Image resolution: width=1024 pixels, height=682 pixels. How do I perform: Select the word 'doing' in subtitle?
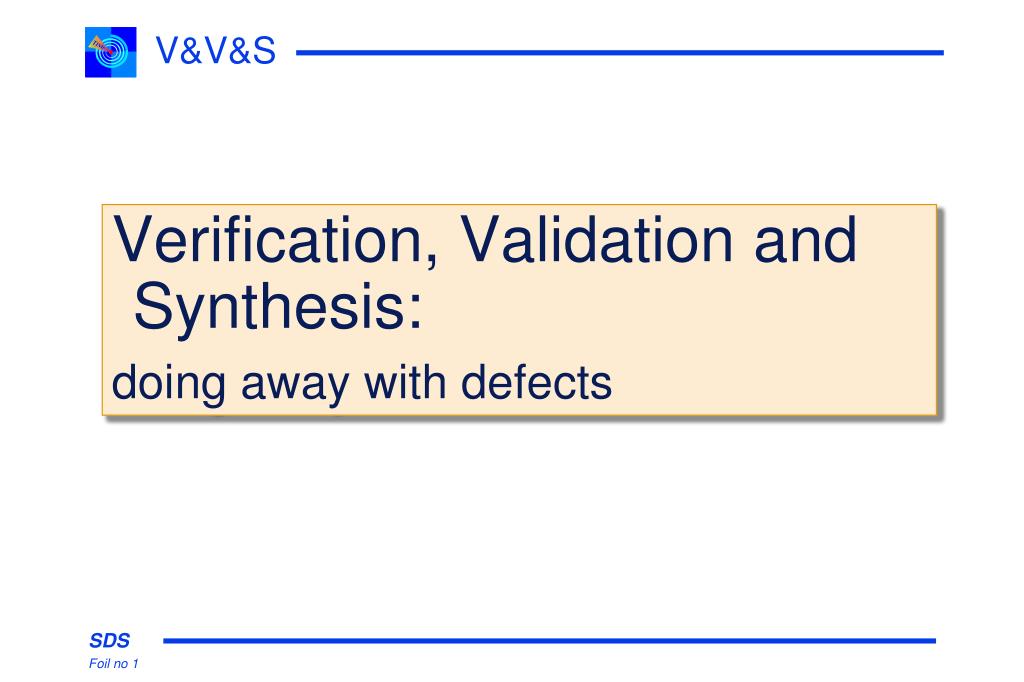point(168,384)
